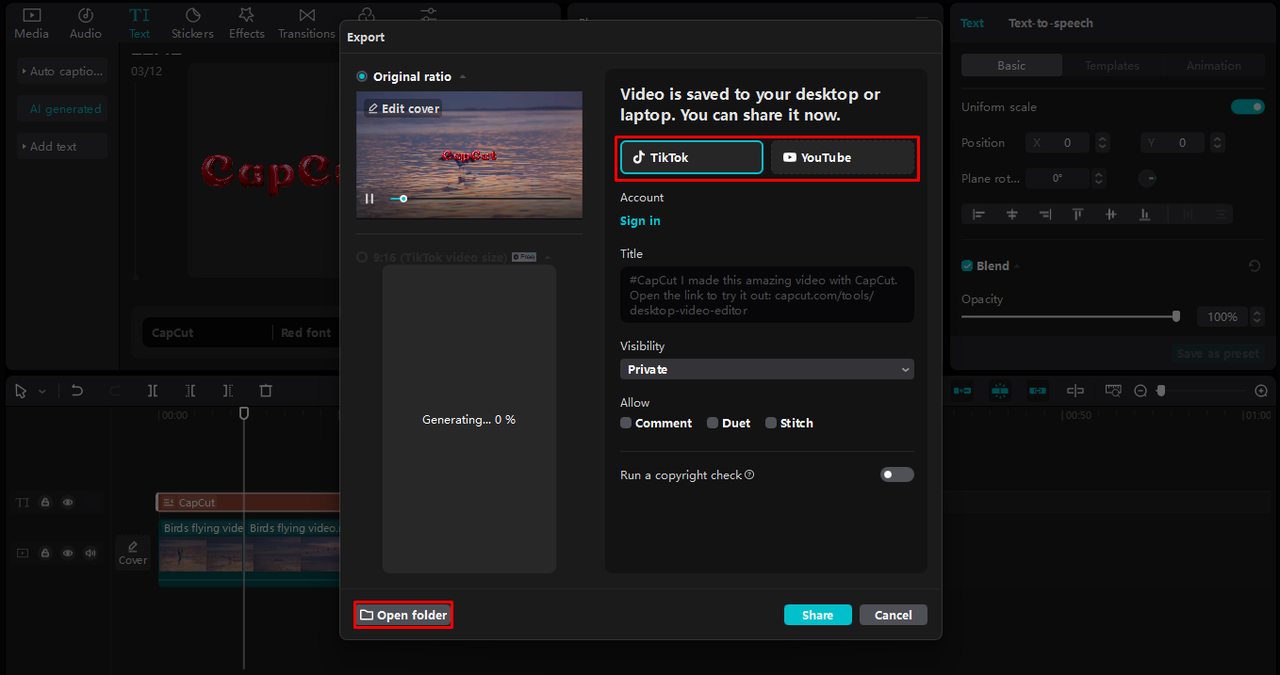
Task: Enable the Comment checkbox
Action: point(626,423)
